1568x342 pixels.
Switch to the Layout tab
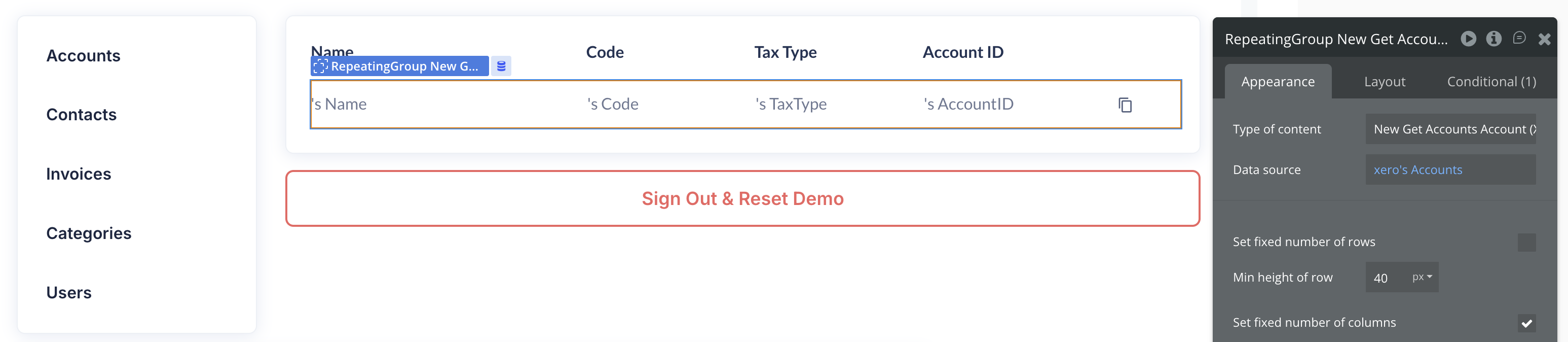(x=1384, y=82)
